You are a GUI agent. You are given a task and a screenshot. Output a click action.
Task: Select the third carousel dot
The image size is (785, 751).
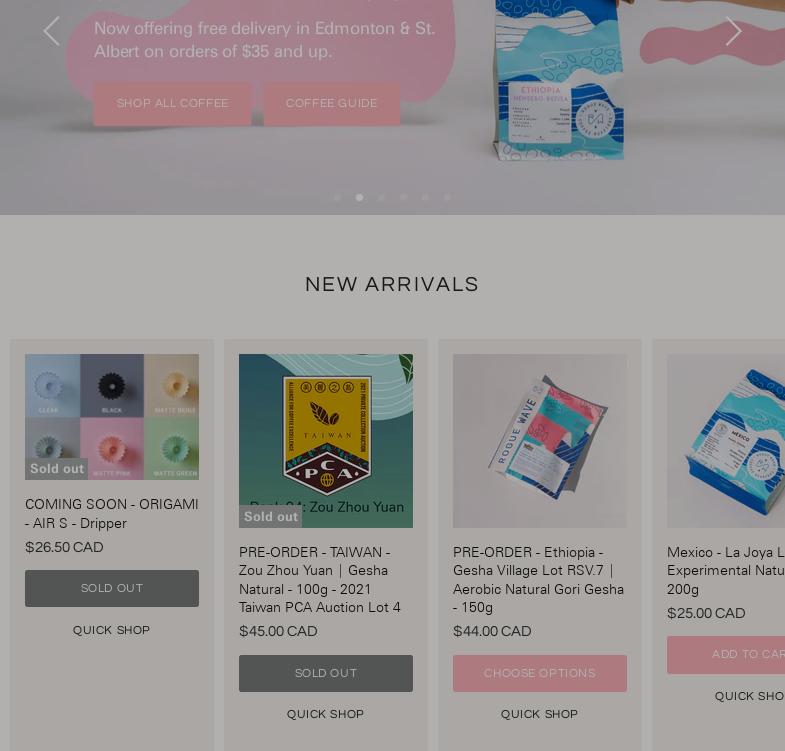(381, 198)
